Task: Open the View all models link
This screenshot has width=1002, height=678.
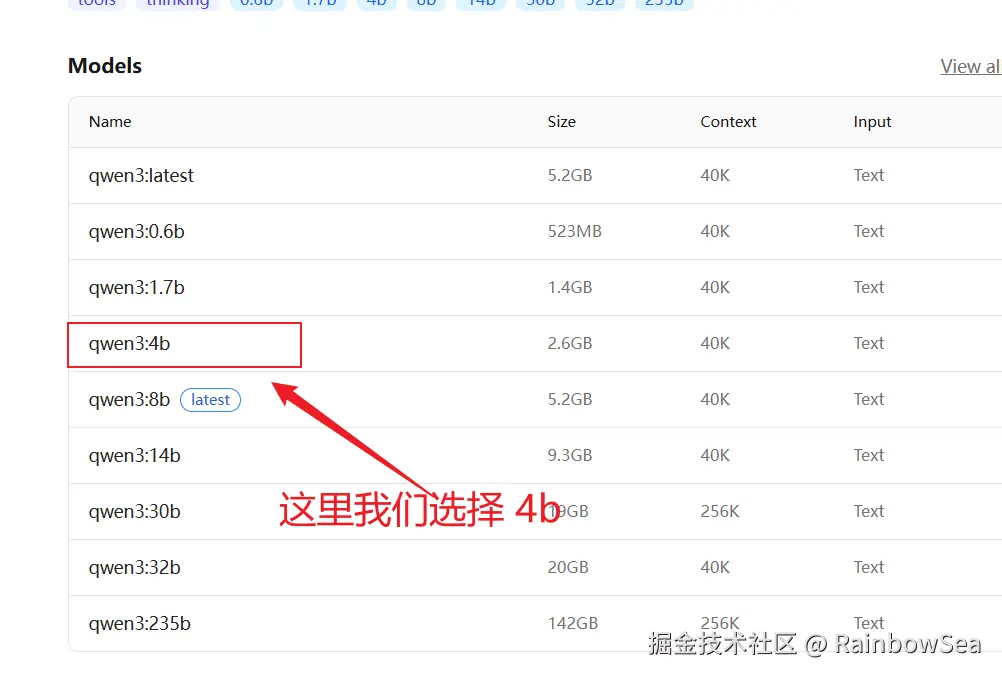Action: pos(971,66)
